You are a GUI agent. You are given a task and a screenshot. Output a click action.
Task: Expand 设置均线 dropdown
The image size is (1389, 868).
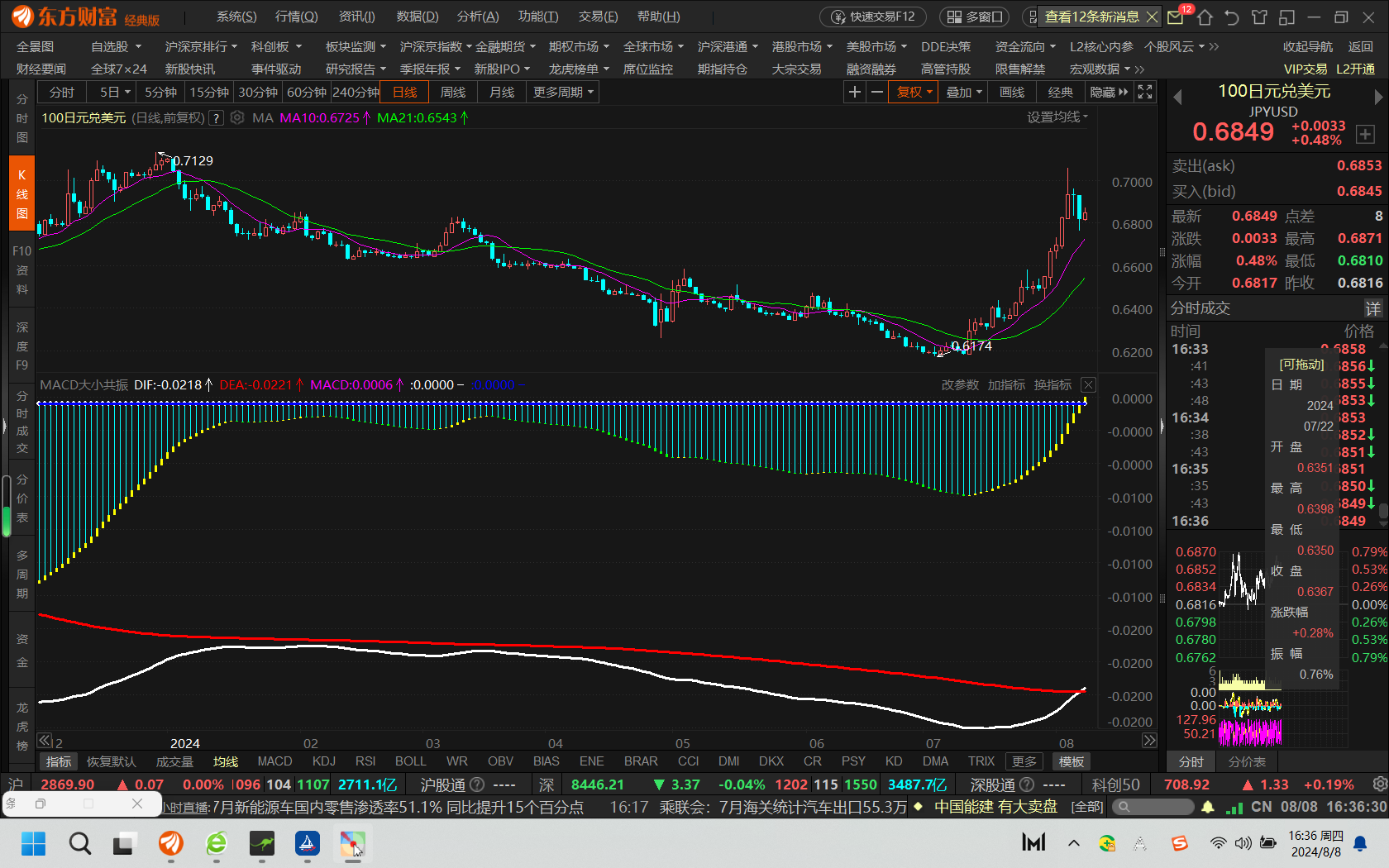click(1057, 117)
